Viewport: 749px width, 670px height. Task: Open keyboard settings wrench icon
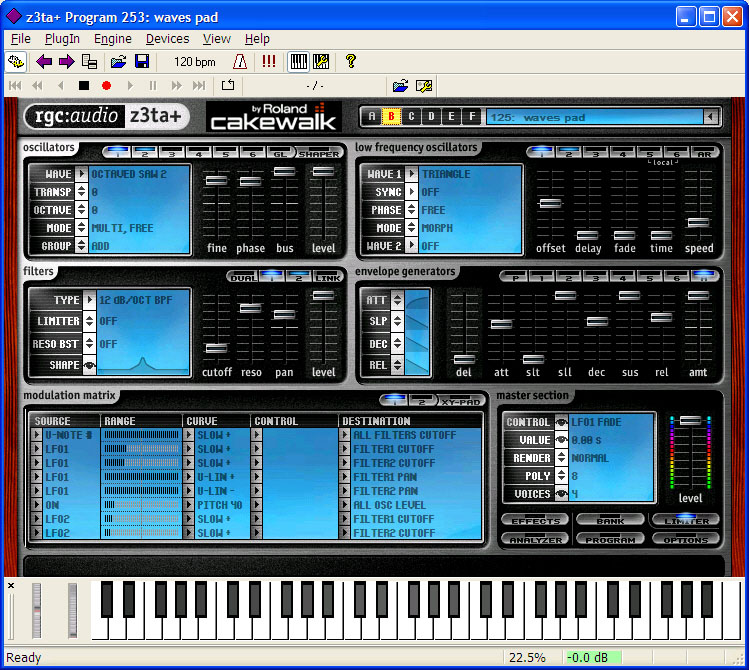pyautogui.click(x=321, y=62)
